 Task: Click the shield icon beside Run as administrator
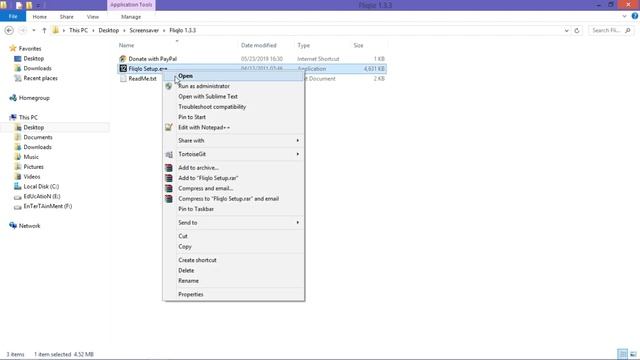(169, 86)
